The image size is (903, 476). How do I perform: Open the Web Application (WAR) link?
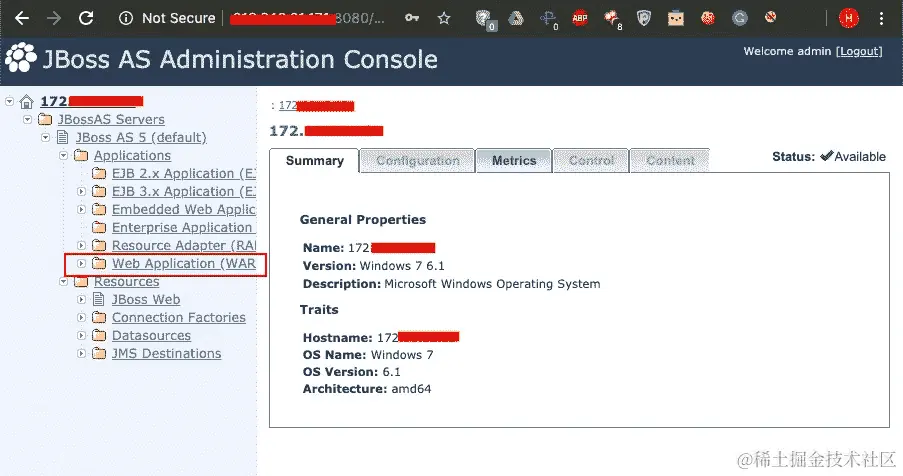click(184, 263)
